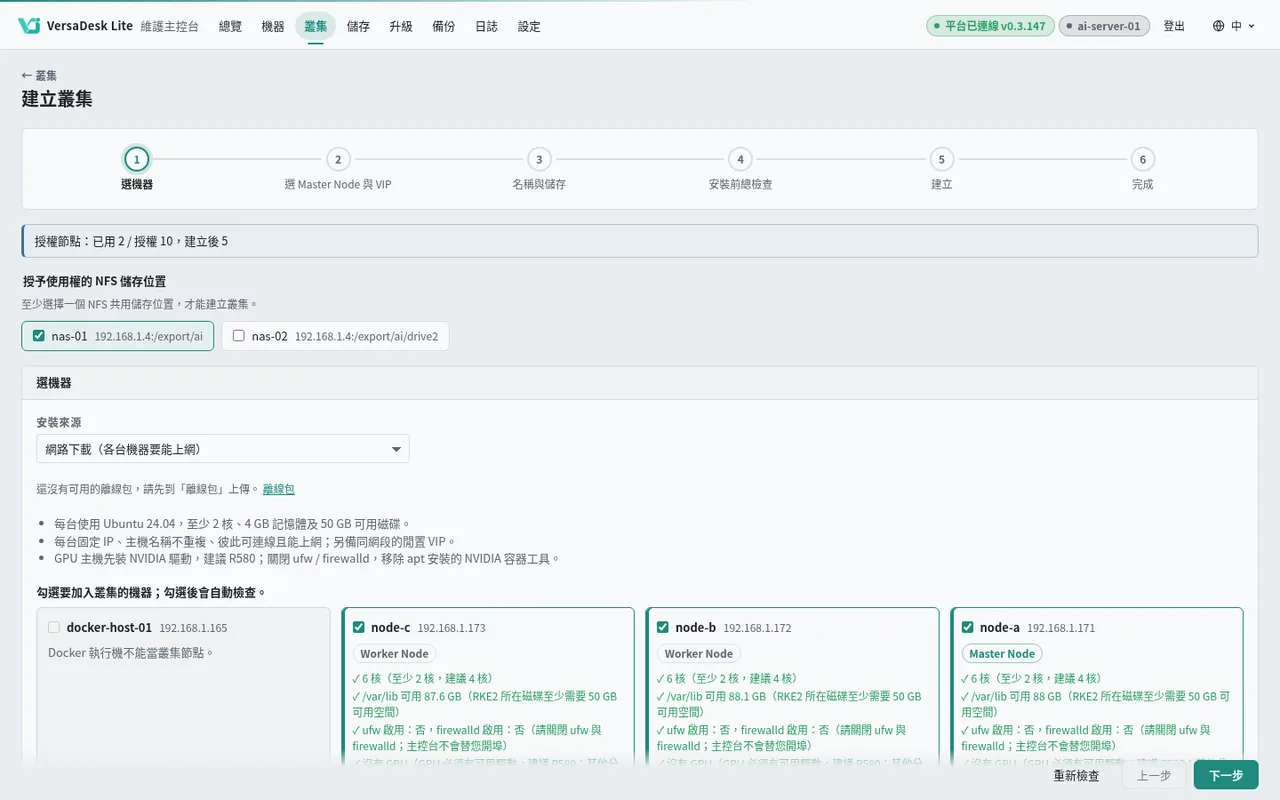Click the VersaDesk Lite logo icon

(x=29, y=26)
